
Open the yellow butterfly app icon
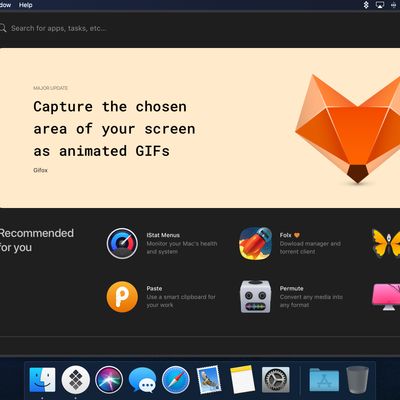[x=386, y=243]
